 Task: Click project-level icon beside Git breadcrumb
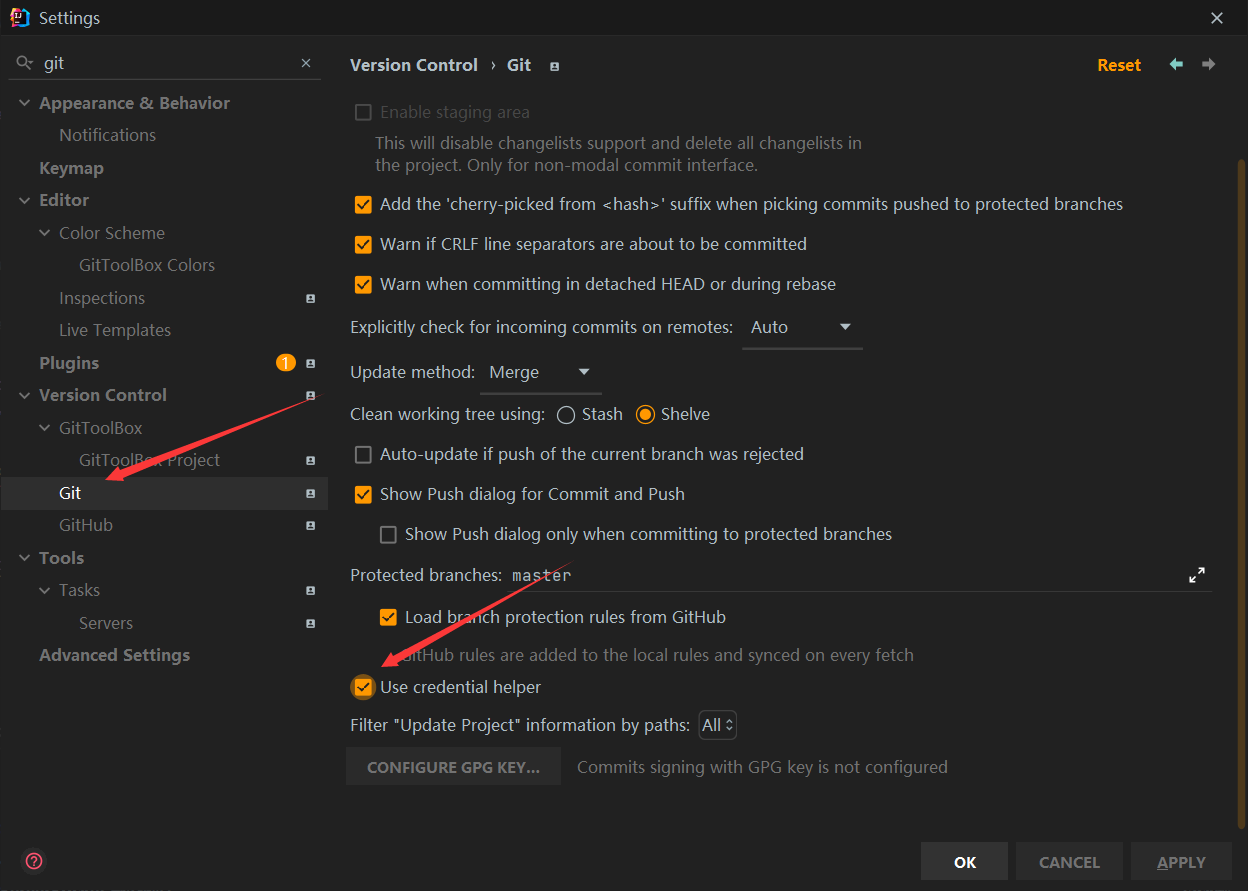point(555,66)
